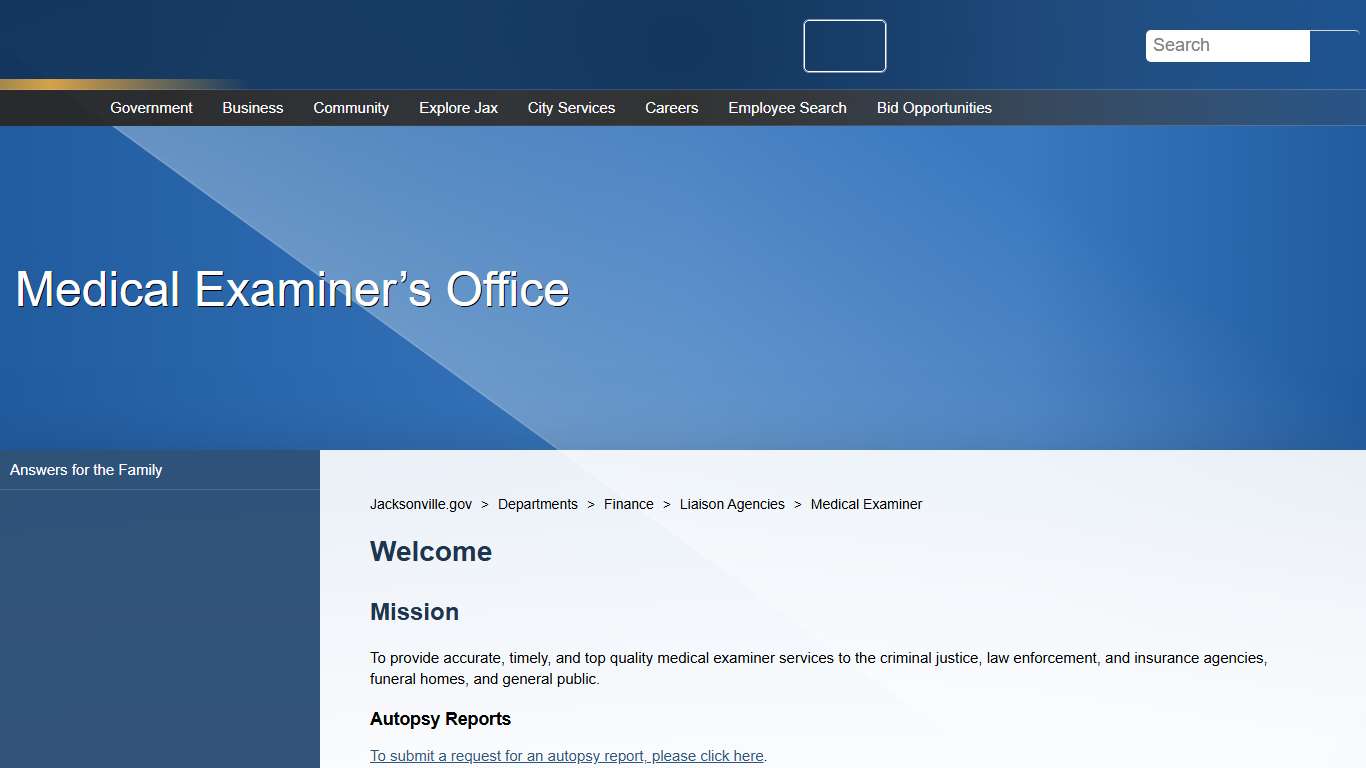The height and width of the screenshot is (768, 1366).
Task: Select Community in the navigation bar
Action: coord(351,107)
